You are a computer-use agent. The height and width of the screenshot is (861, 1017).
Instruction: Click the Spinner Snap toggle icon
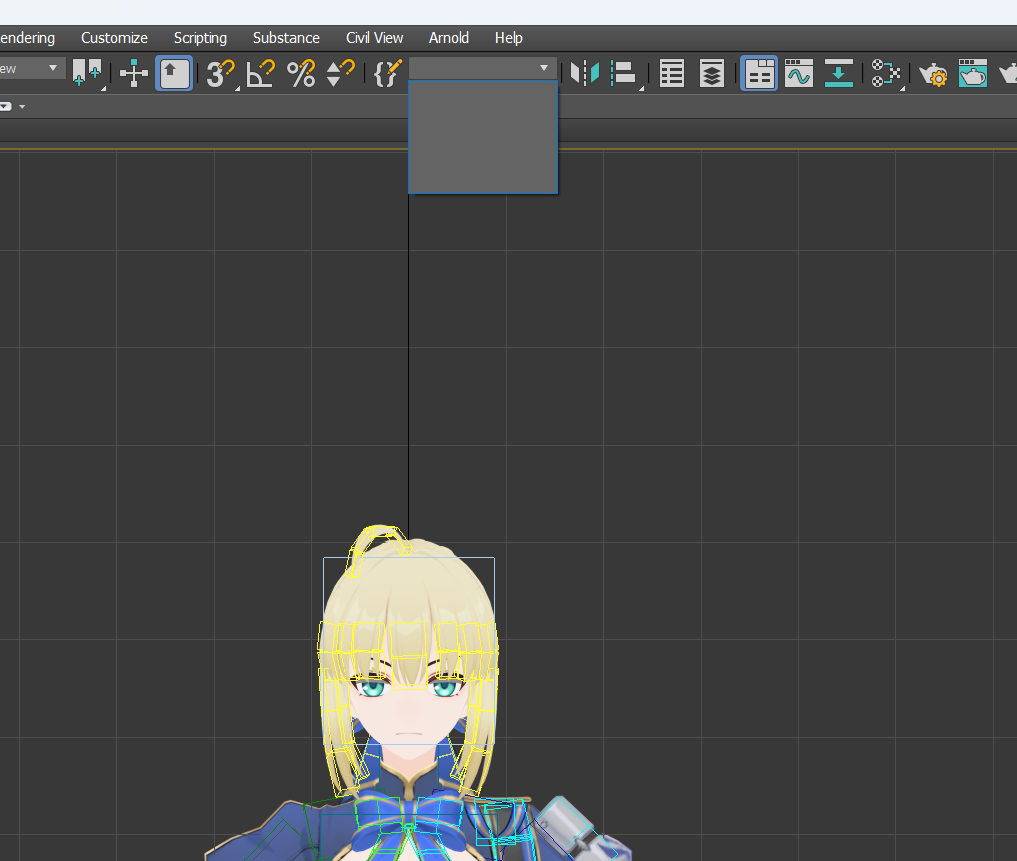point(341,73)
